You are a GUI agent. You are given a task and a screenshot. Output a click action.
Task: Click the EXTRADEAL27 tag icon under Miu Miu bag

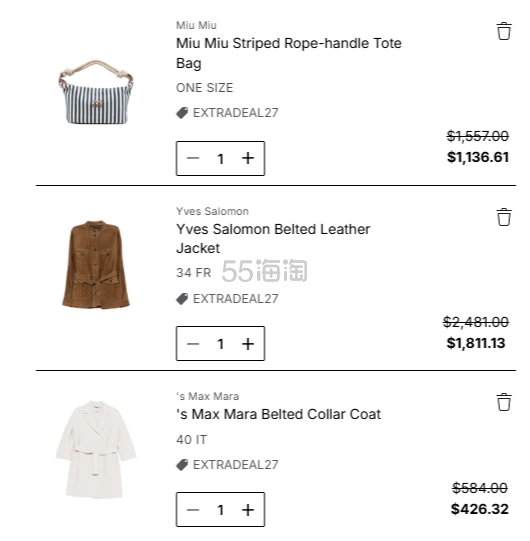pyautogui.click(x=182, y=113)
